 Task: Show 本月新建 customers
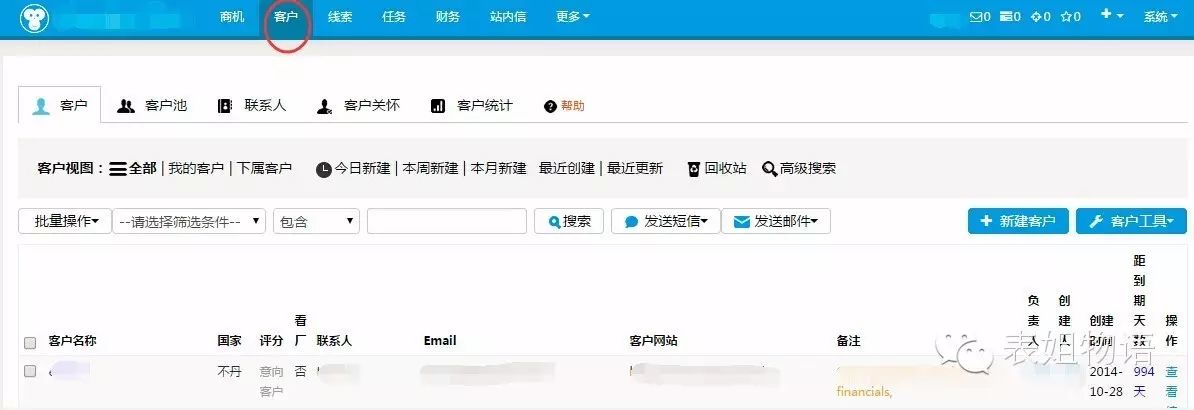pos(498,168)
